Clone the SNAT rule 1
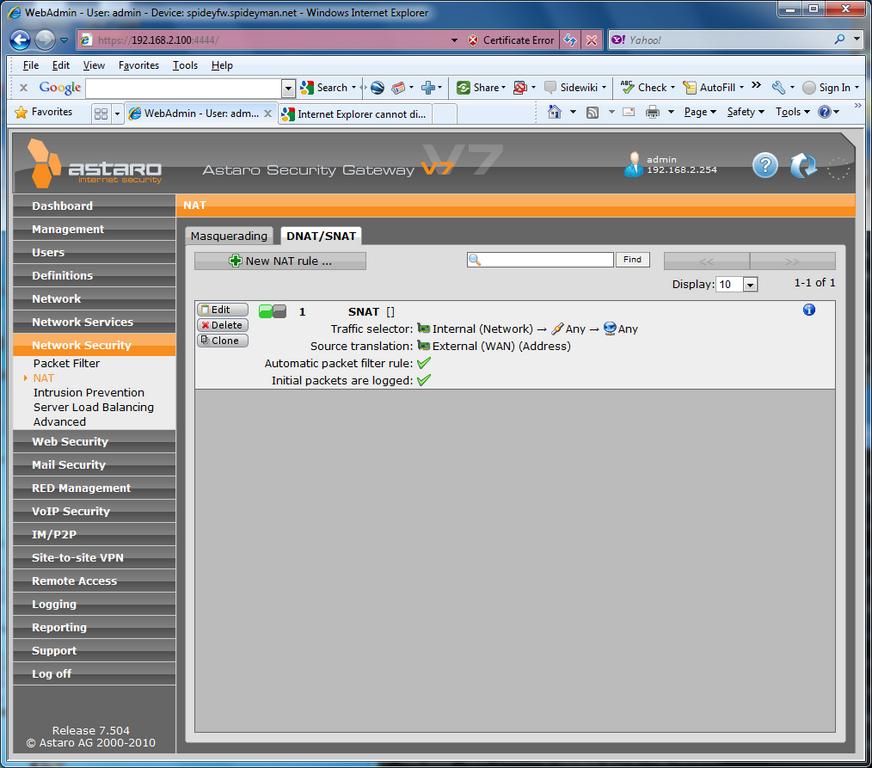 (222, 340)
